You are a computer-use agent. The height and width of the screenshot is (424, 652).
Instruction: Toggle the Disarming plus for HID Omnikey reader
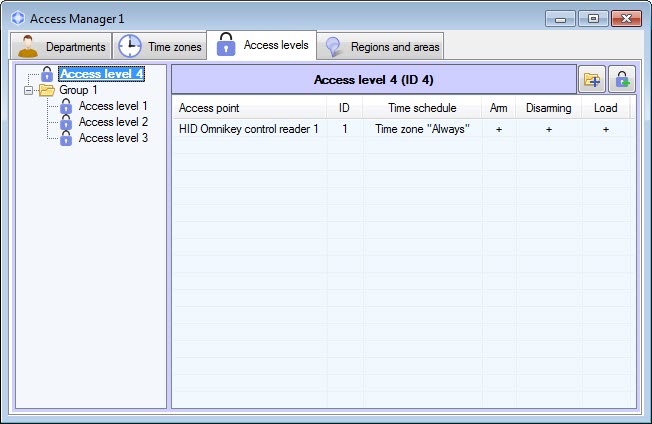click(549, 130)
